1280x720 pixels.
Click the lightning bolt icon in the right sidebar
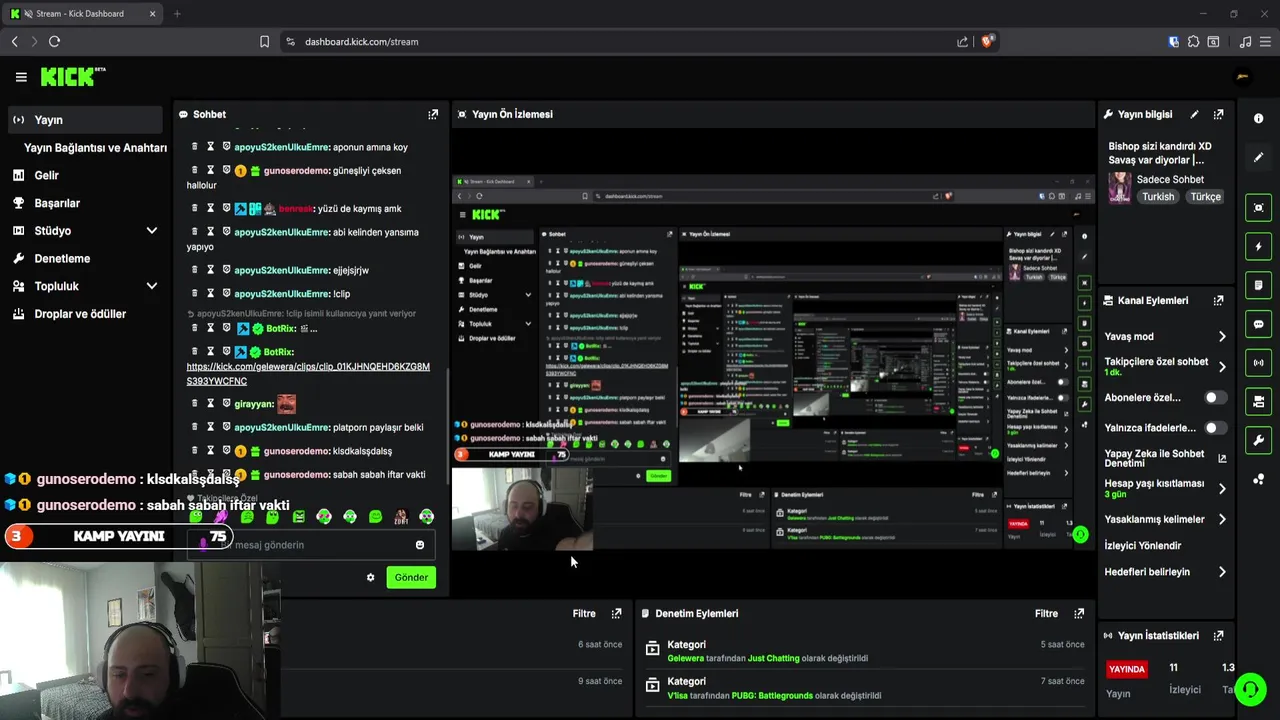tap(1258, 247)
